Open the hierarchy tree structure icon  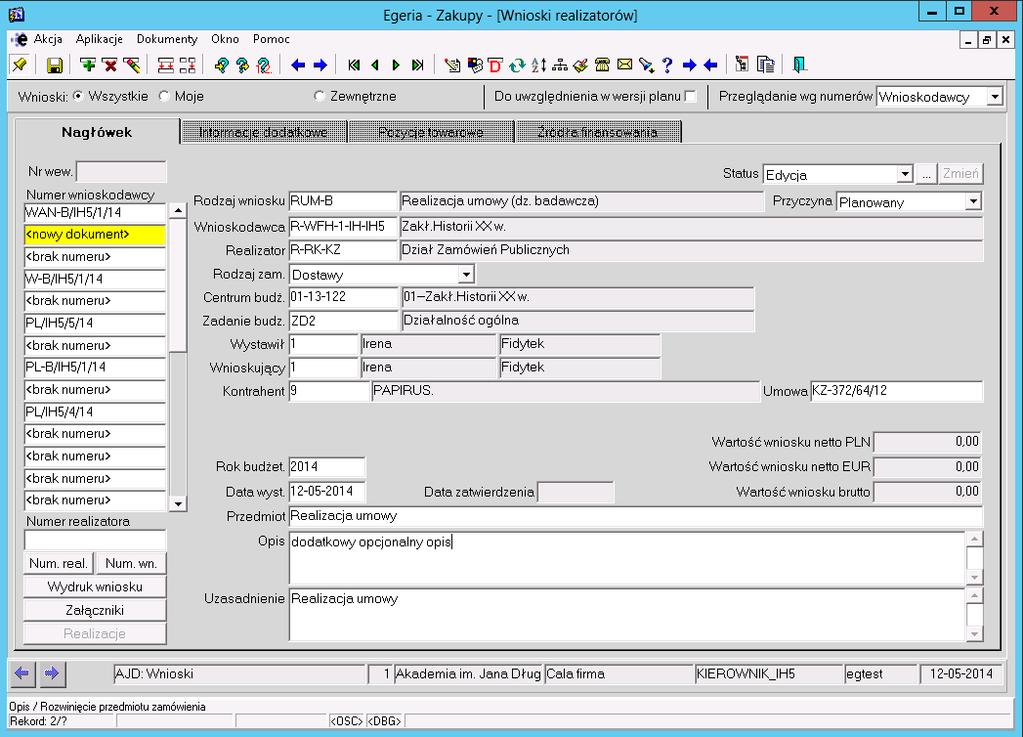coord(560,65)
